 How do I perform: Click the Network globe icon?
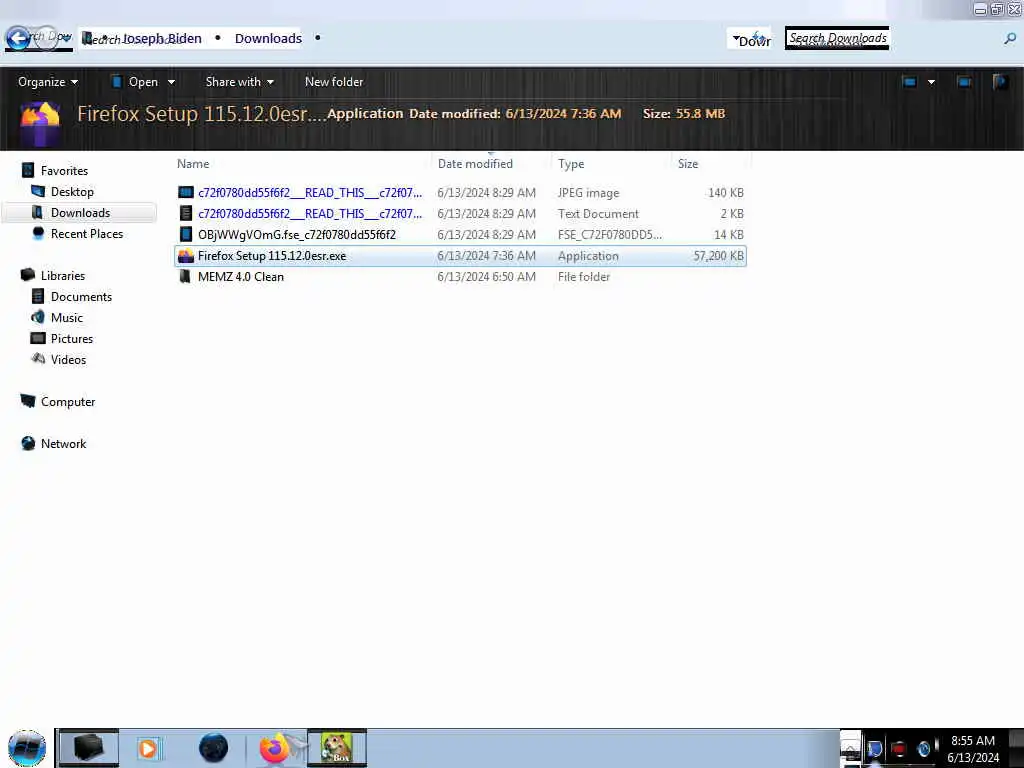click(x=28, y=443)
